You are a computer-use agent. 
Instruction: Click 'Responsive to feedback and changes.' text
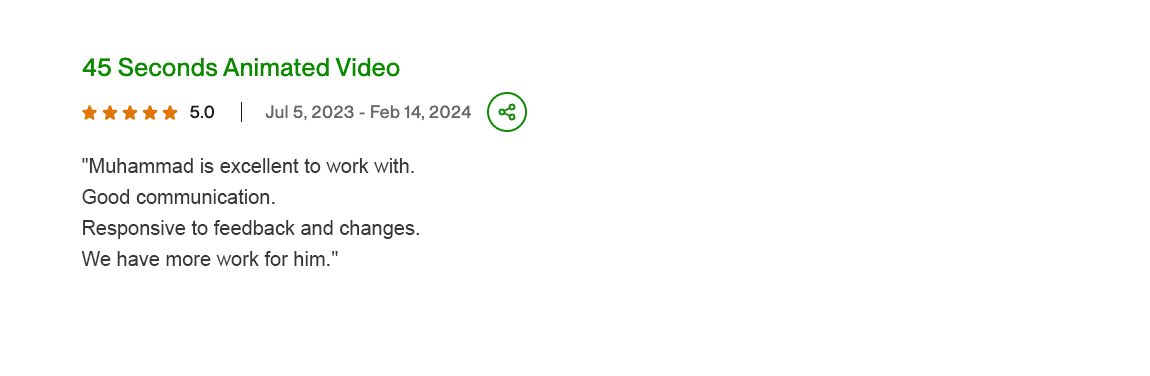pyautogui.click(x=251, y=228)
